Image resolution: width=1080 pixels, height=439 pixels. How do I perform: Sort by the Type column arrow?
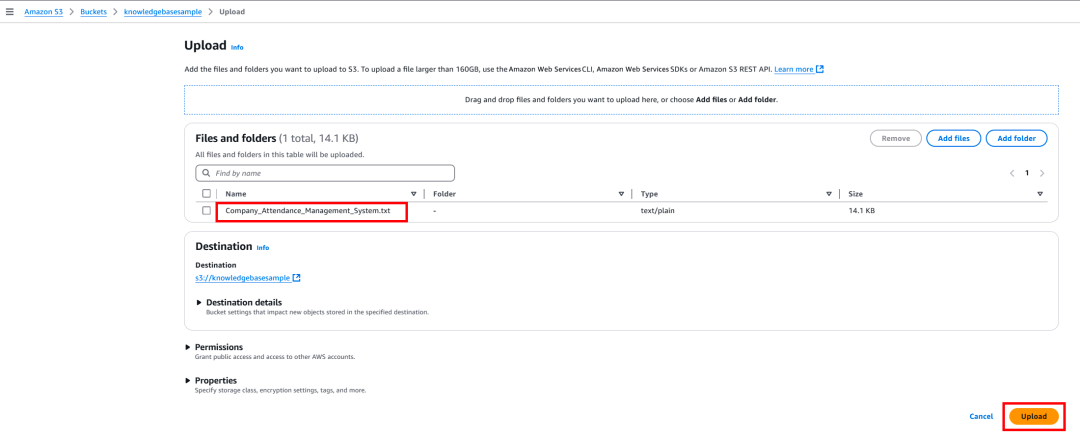829,194
